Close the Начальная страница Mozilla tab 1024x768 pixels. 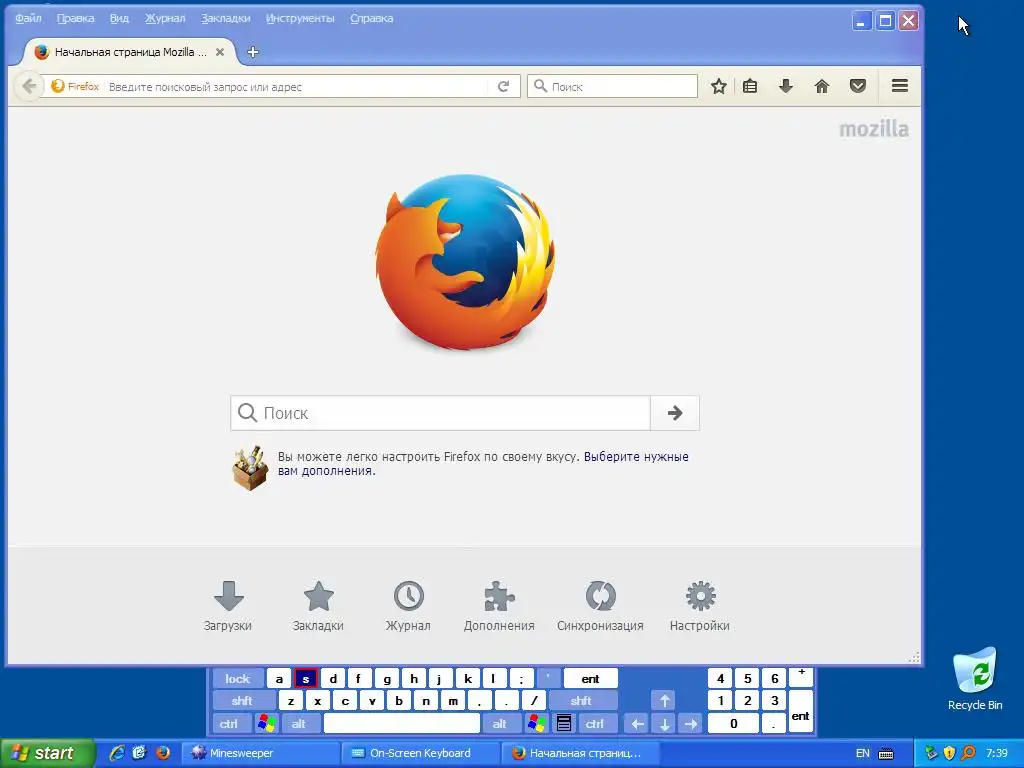click(220, 52)
